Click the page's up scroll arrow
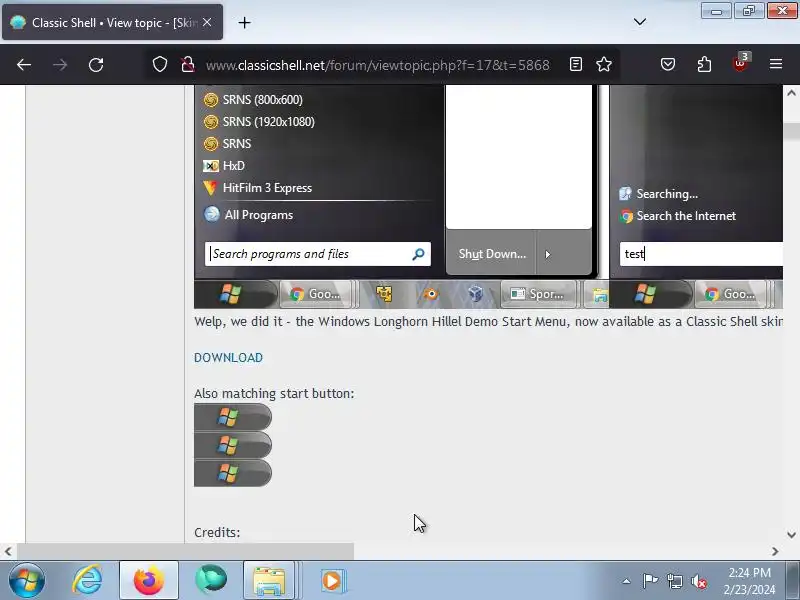 [791, 93]
